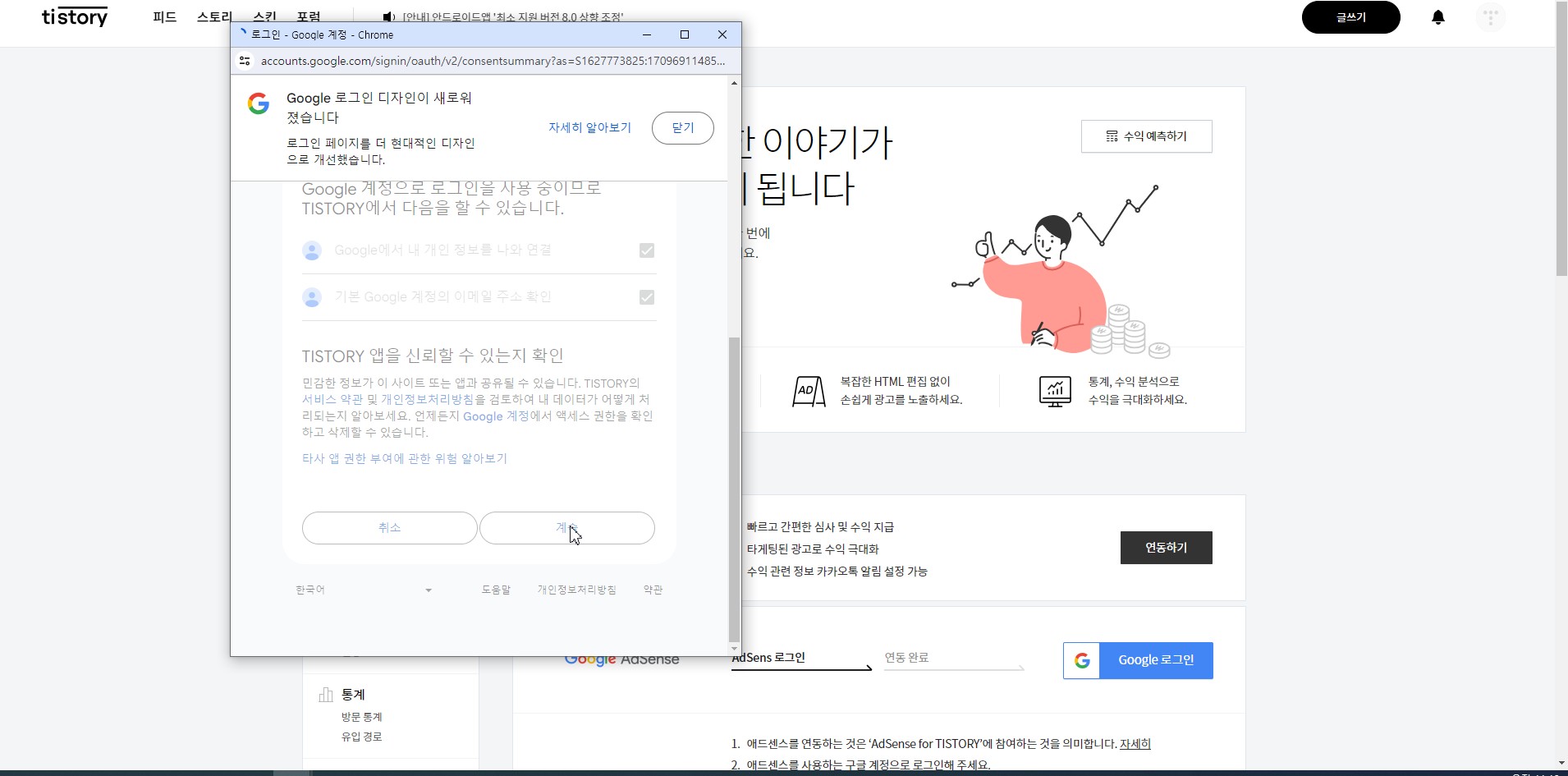Screen dimensions: 1568x776
Task: Click the 수익 예측하기 button
Action: [x=1146, y=136]
